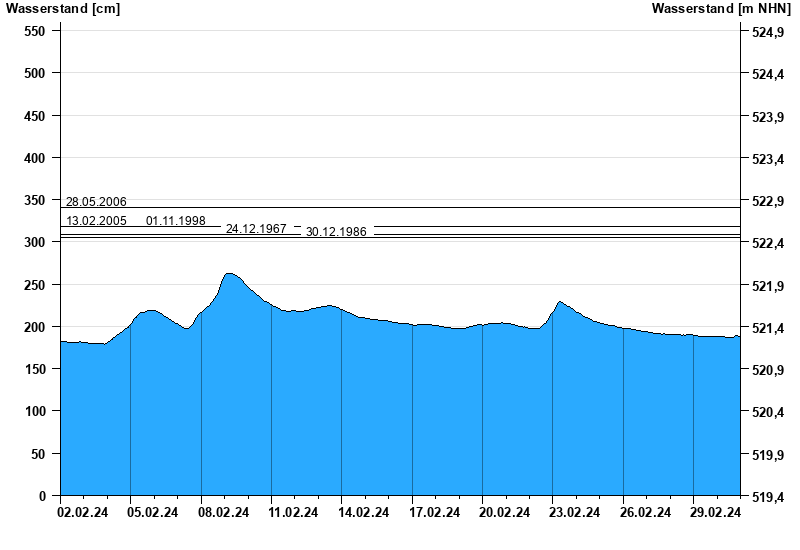
Task: Click the 'Wasserstand [m NHN]' right axis title
Action: coord(721,9)
